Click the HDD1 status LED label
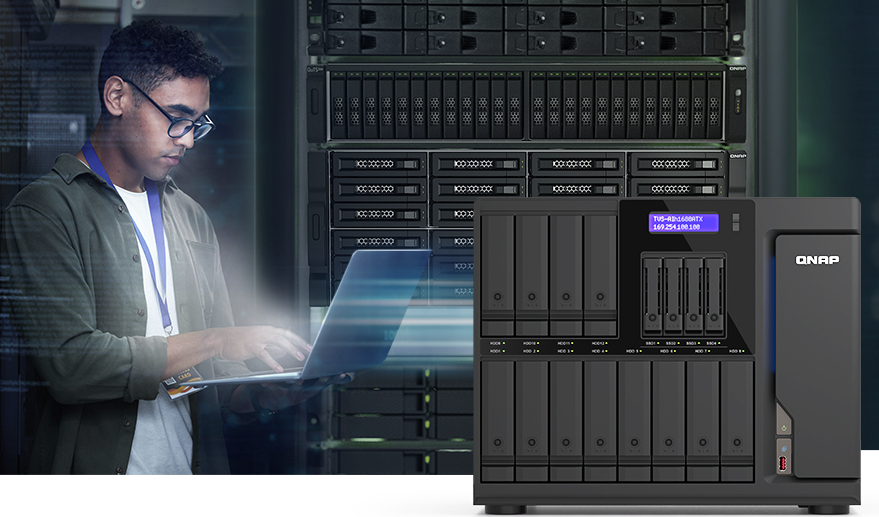The image size is (879, 517). 498,351
